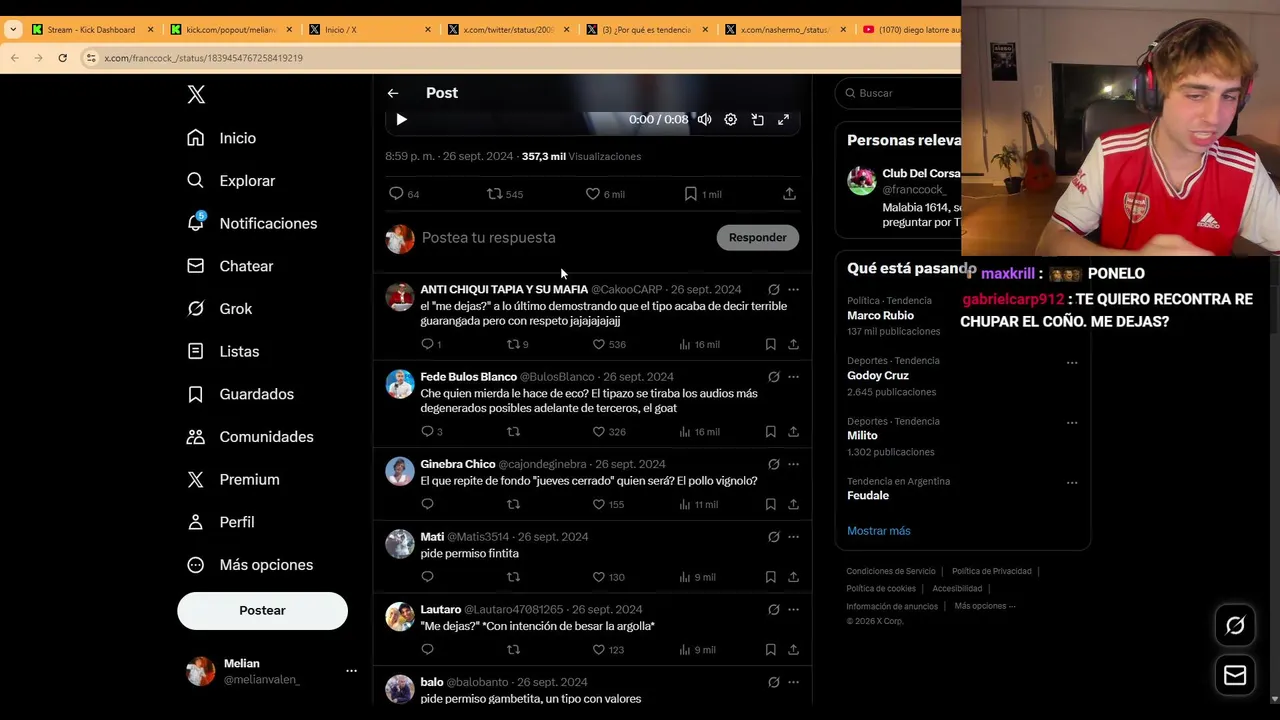Image resolution: width=1280 pixels, height=720 pixels.
Task: Open Chatear messages
Action: pos(230,266)
